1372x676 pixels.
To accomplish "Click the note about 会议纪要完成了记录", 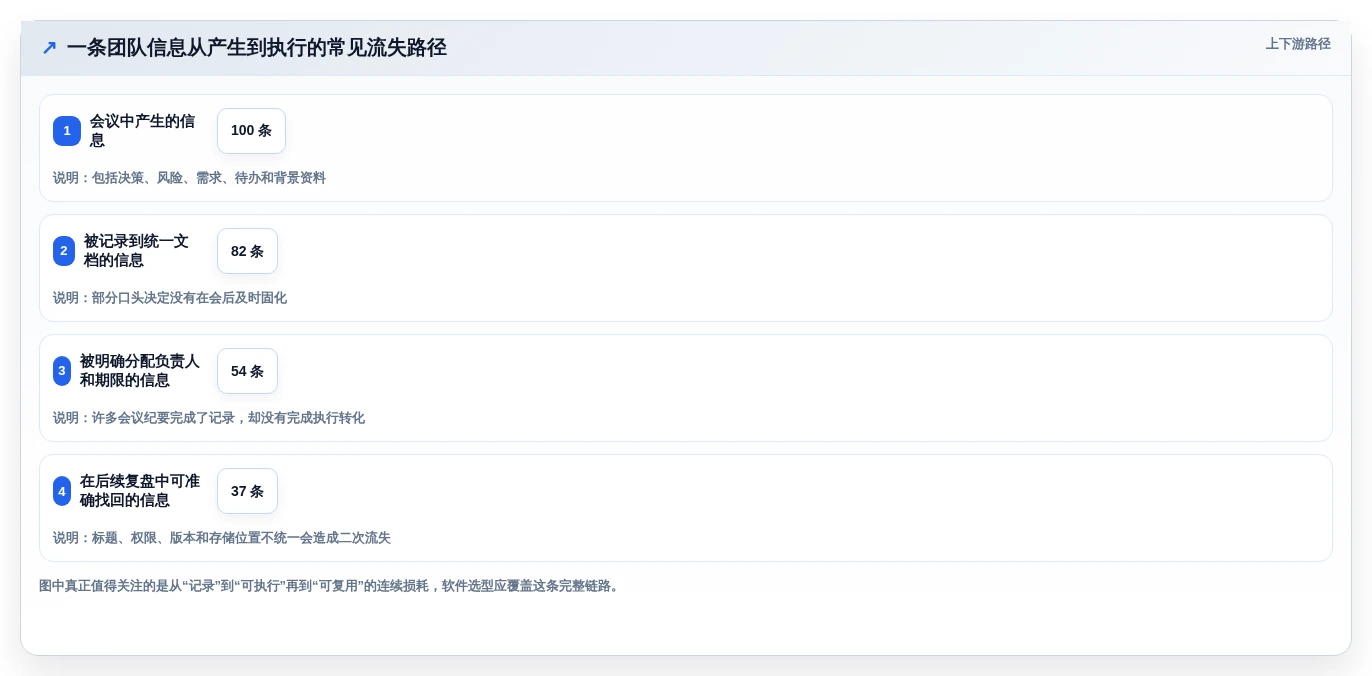I will (x=209, y=418).
